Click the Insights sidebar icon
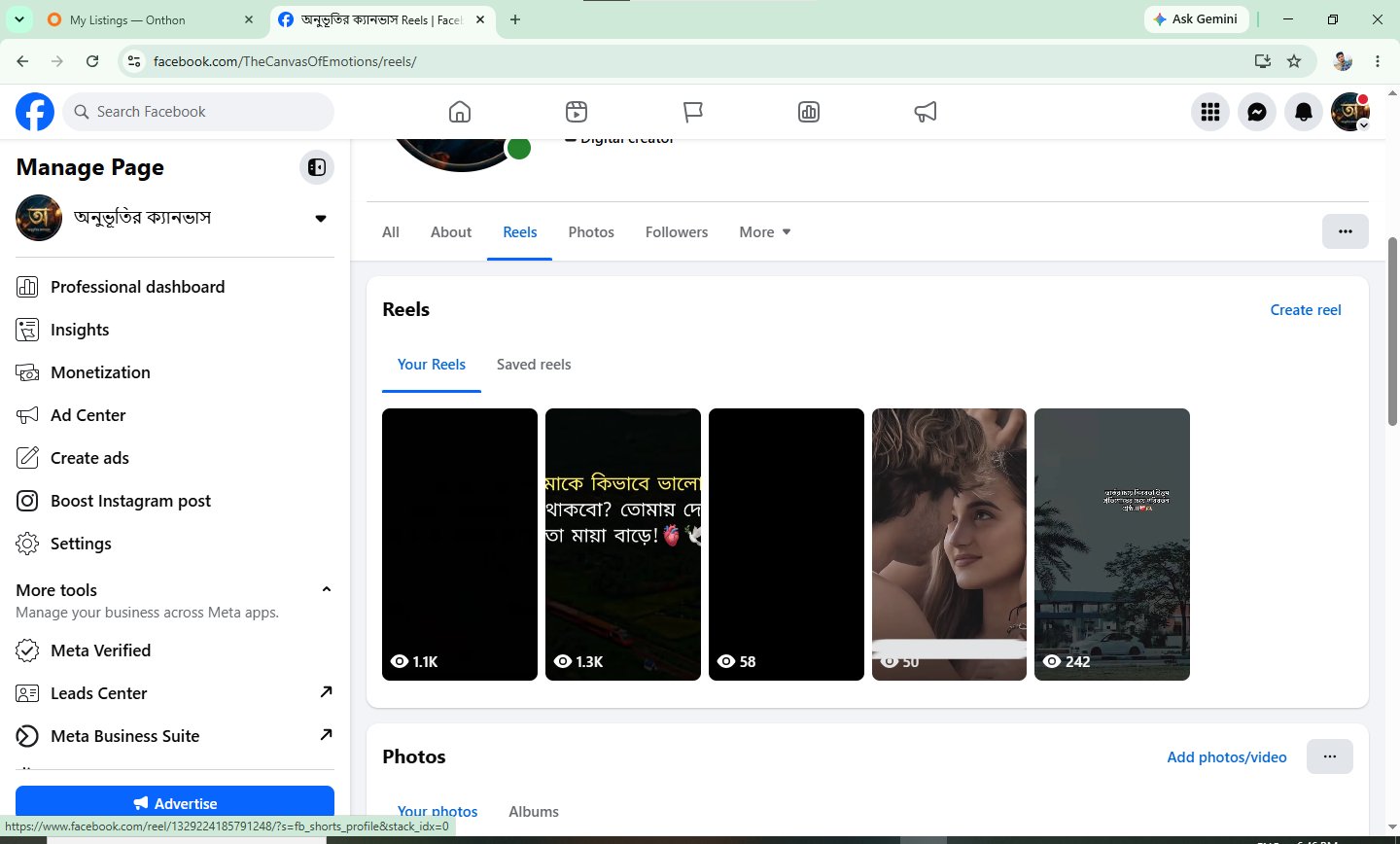 27,330
